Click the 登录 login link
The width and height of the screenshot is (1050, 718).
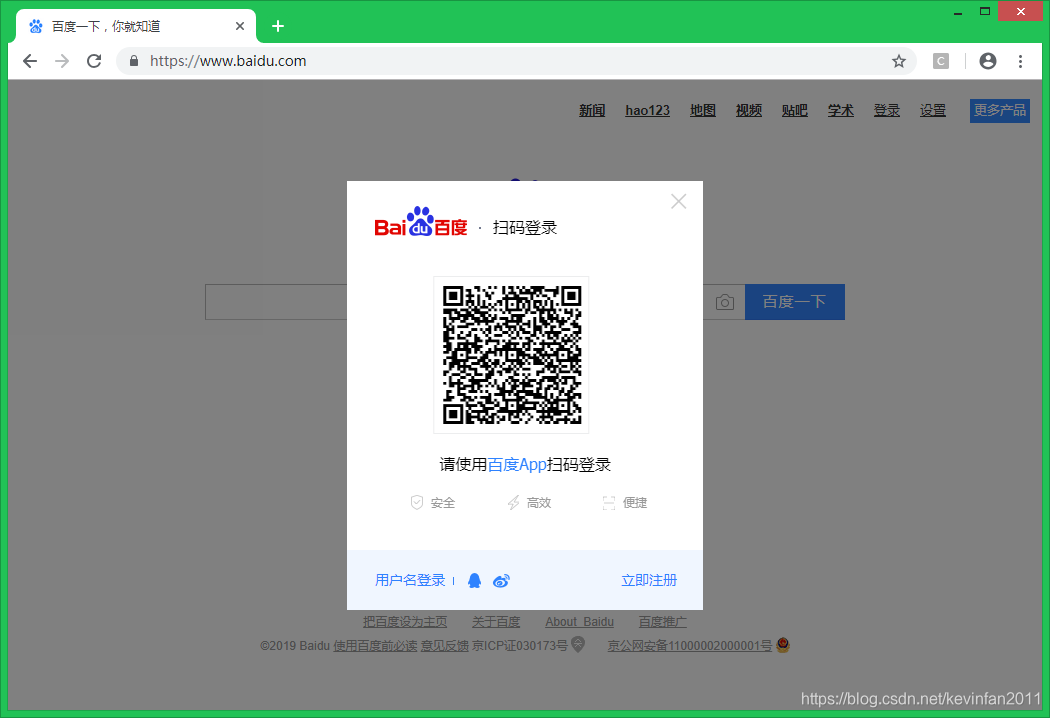click(887, 111)
